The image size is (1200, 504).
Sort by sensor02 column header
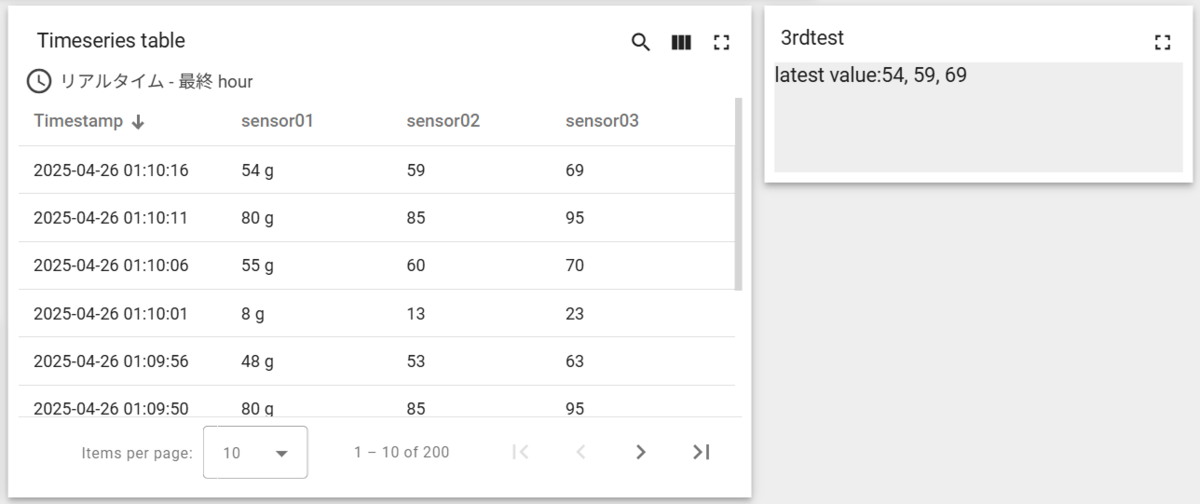point(443,121)
